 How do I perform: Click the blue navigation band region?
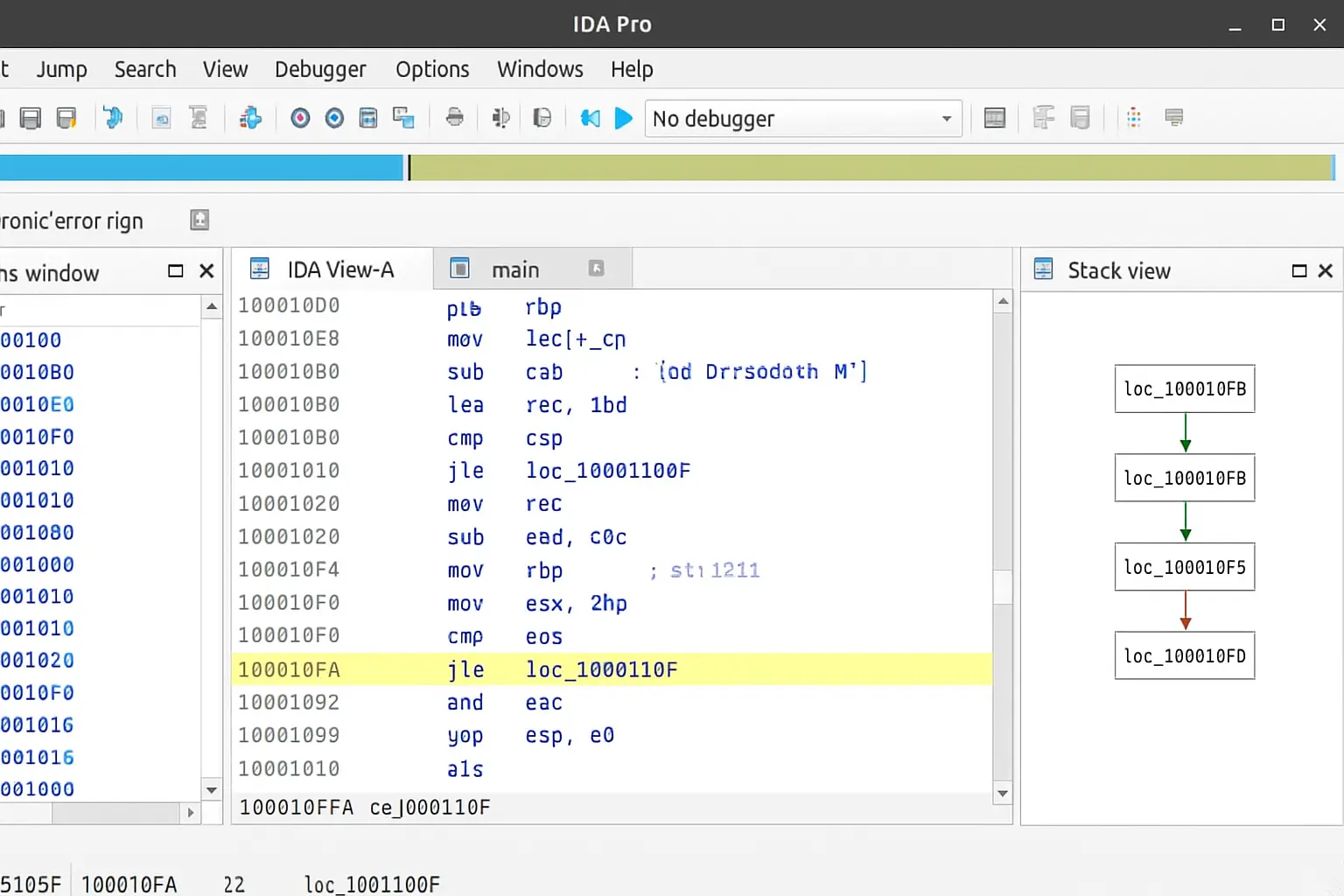(x=201, y=166)
